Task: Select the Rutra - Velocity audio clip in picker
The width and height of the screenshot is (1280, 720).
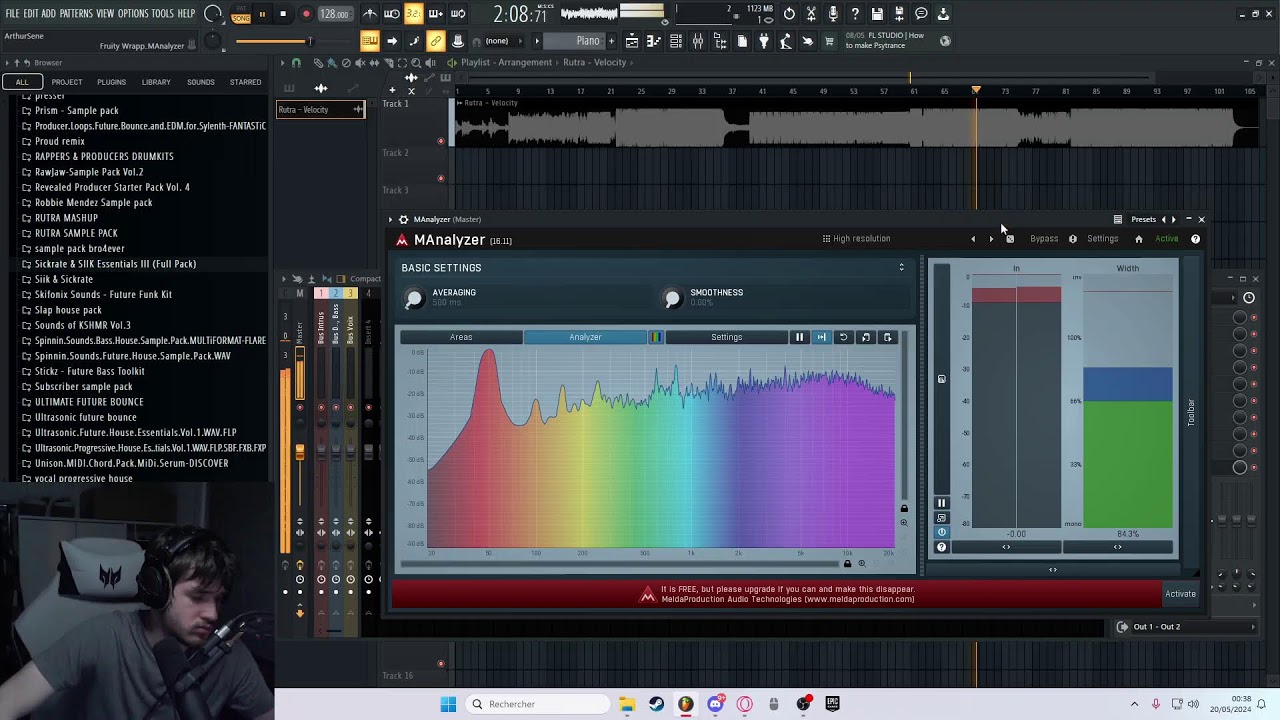Action: 320,110
